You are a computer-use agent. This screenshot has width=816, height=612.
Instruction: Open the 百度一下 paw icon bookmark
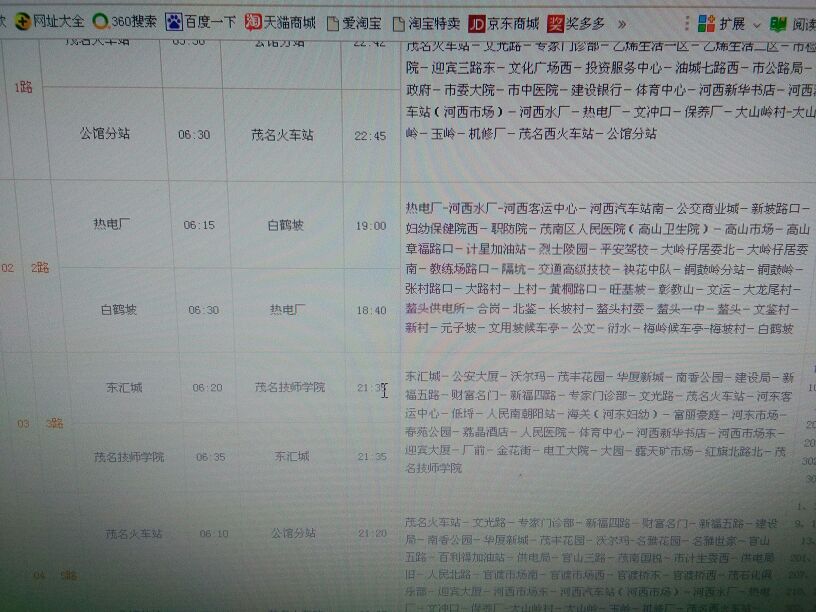173,22
